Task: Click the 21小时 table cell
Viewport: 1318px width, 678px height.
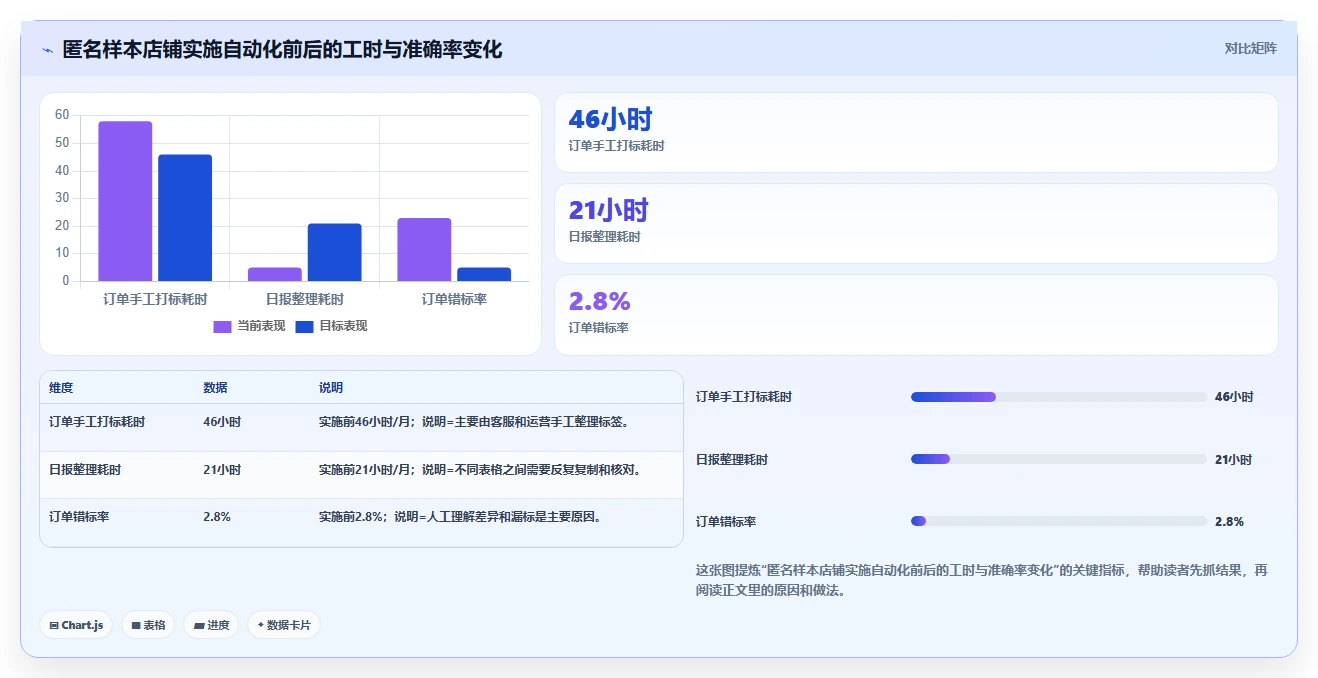Action: point(222,470)
